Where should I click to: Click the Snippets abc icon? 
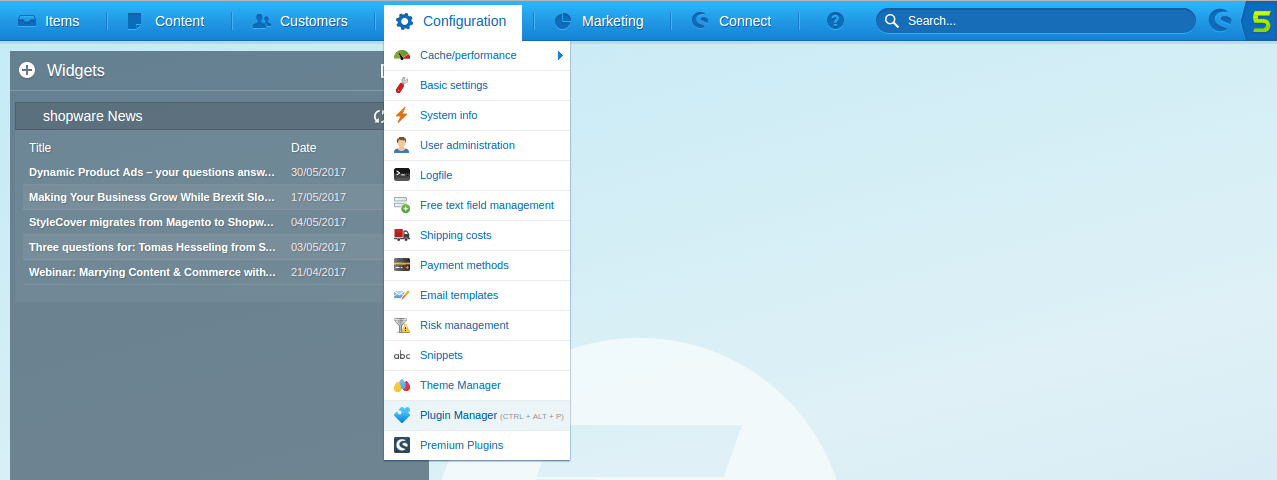coord(402,355)
